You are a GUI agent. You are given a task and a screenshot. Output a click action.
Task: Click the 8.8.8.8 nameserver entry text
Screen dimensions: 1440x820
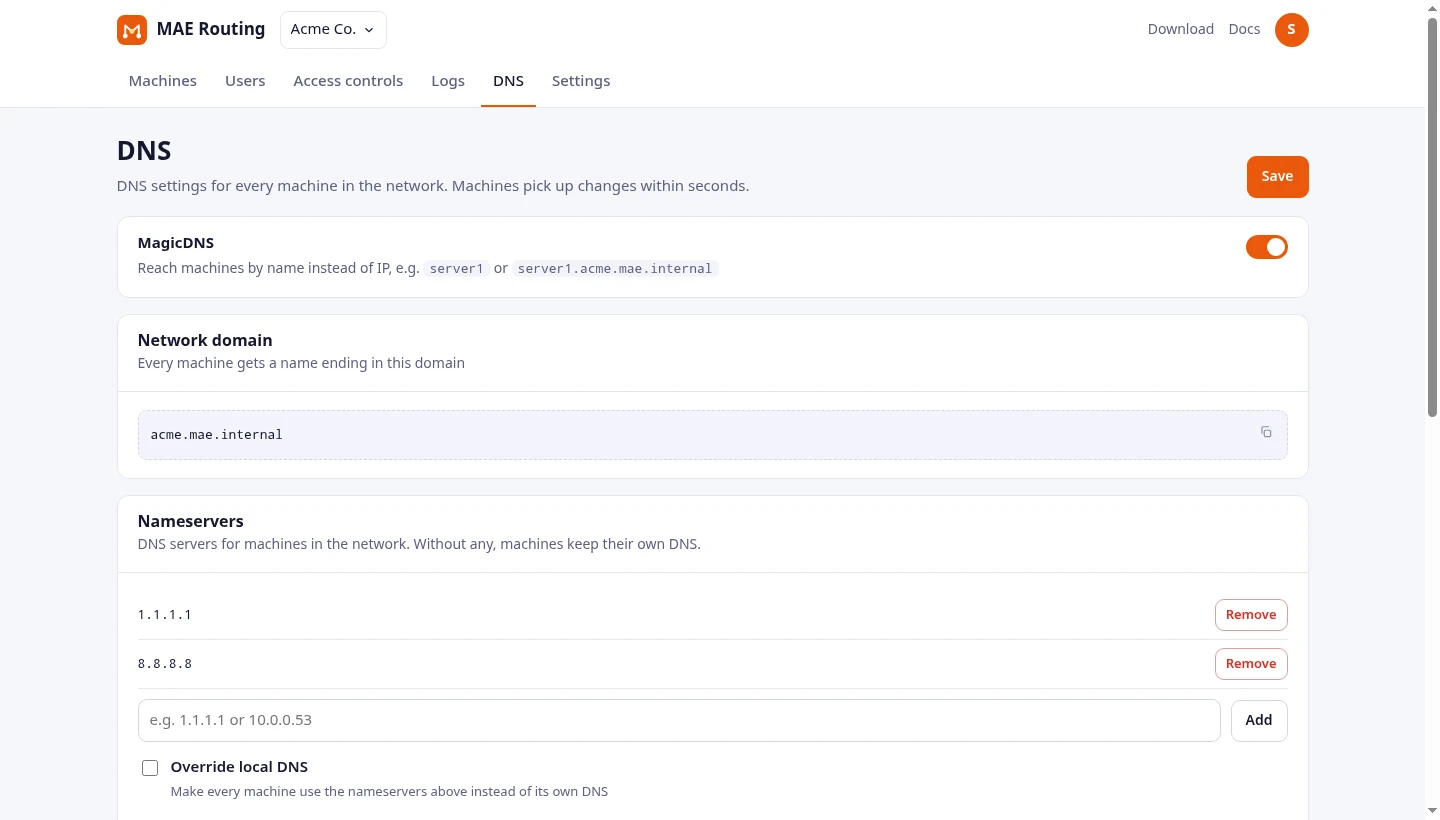[164, 664]
